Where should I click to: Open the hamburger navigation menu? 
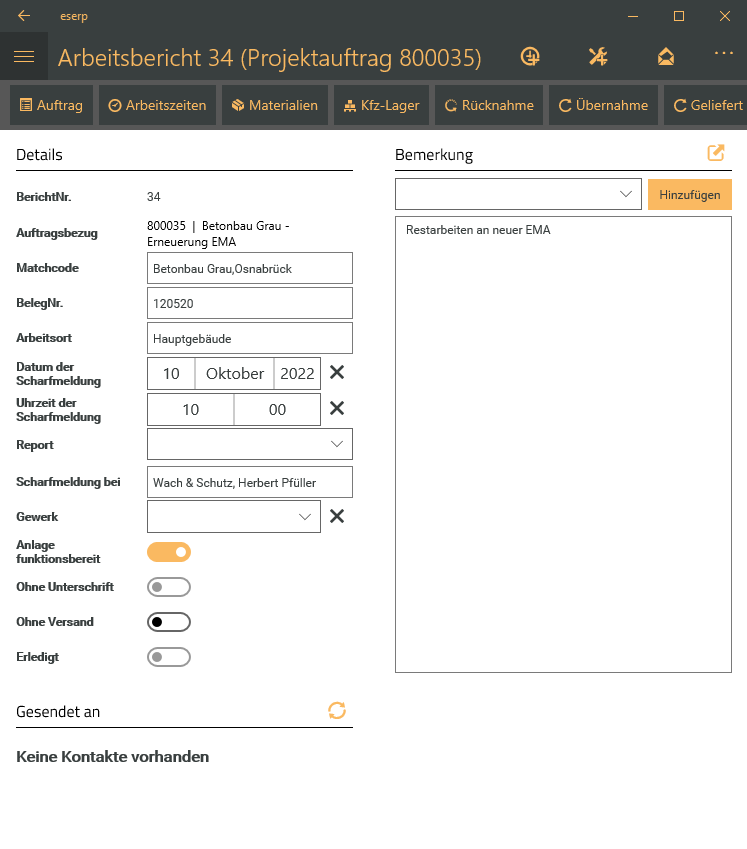point(23,58)
